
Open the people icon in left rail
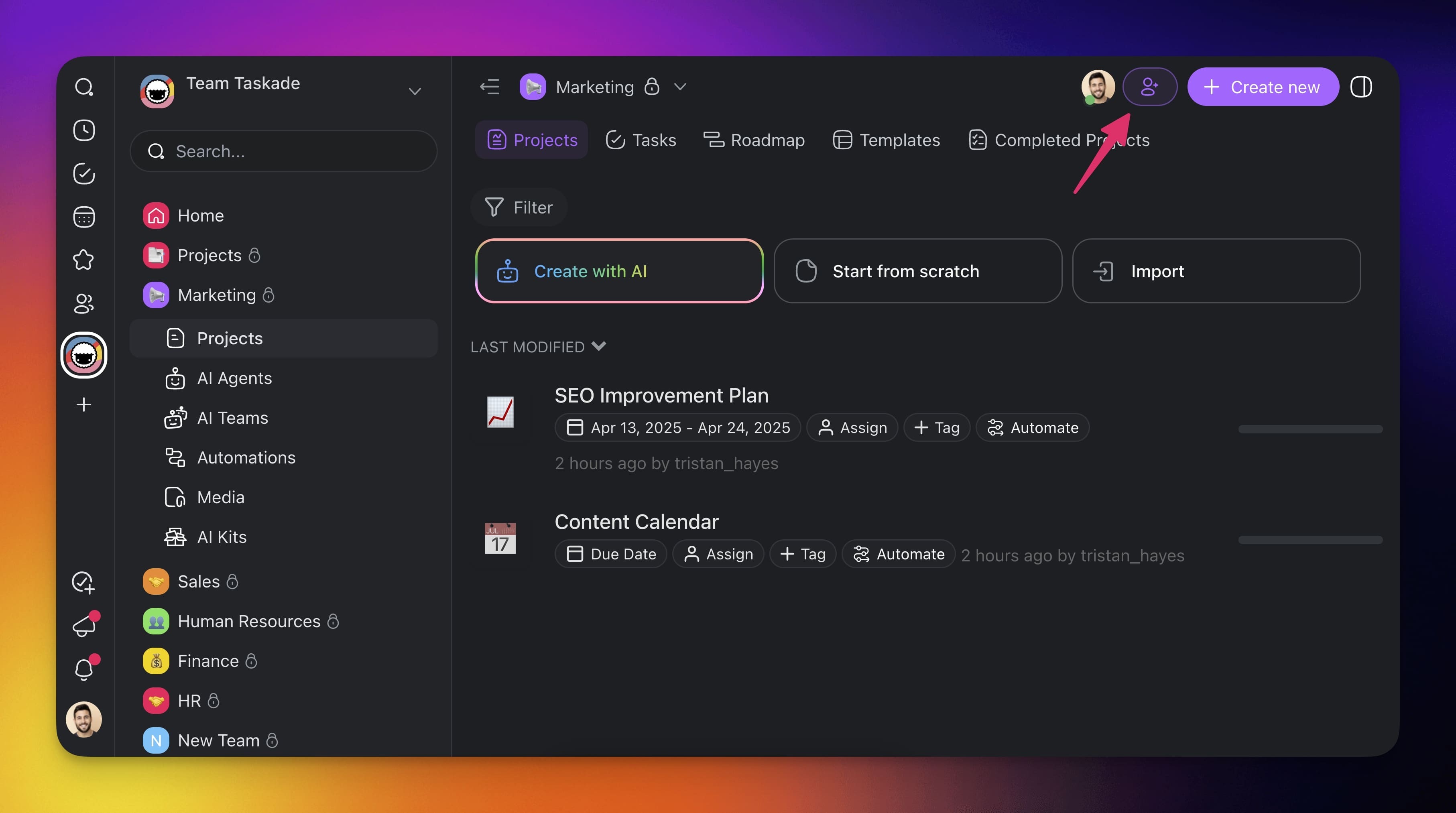[83, 304]
